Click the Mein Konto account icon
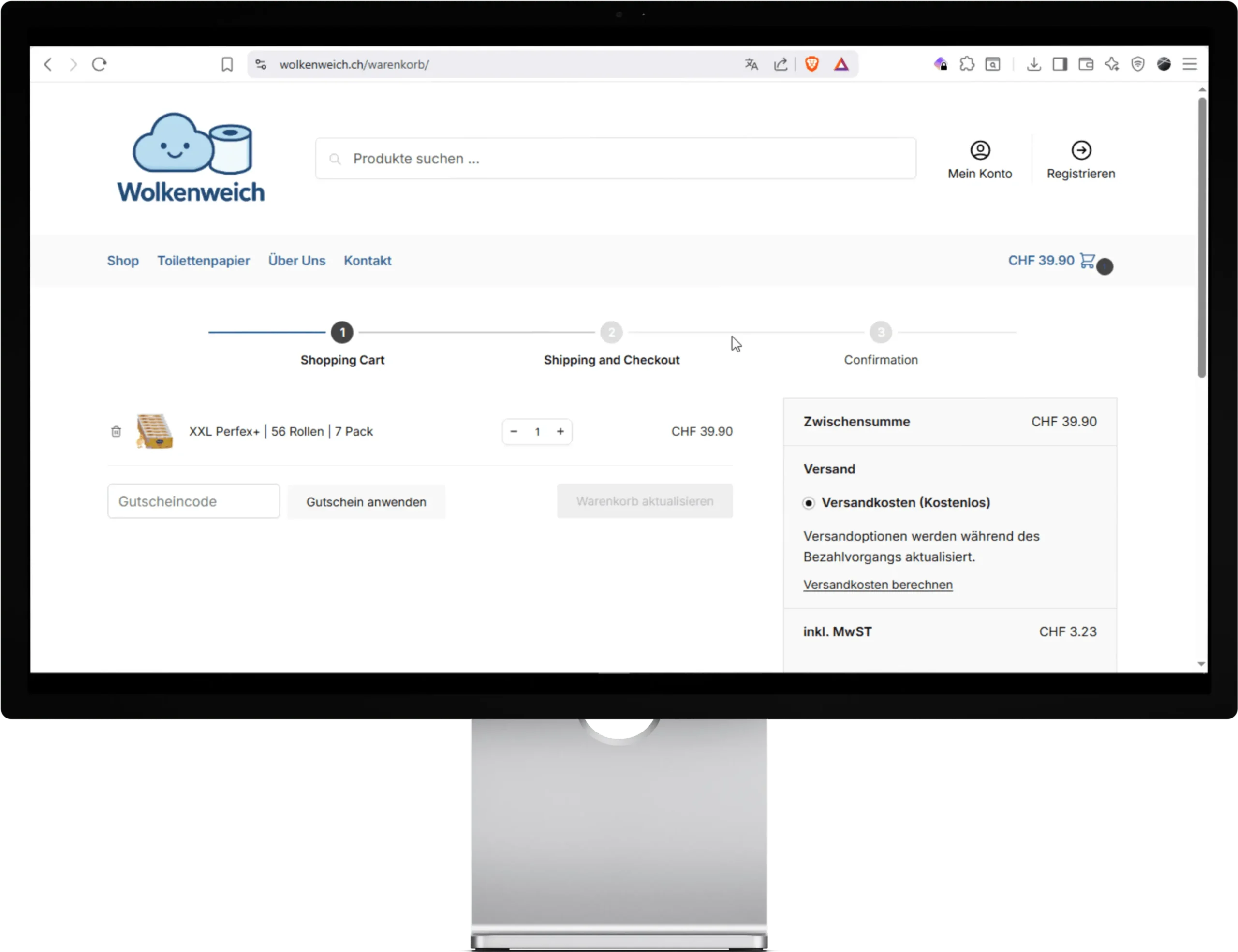Image resolution: width=1238 pixels, height=952 pixels. [979, 151]
